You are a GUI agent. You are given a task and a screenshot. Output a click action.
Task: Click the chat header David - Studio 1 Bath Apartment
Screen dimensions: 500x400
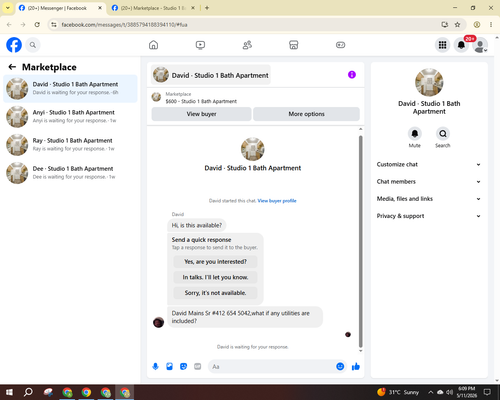tap(211, 75)
